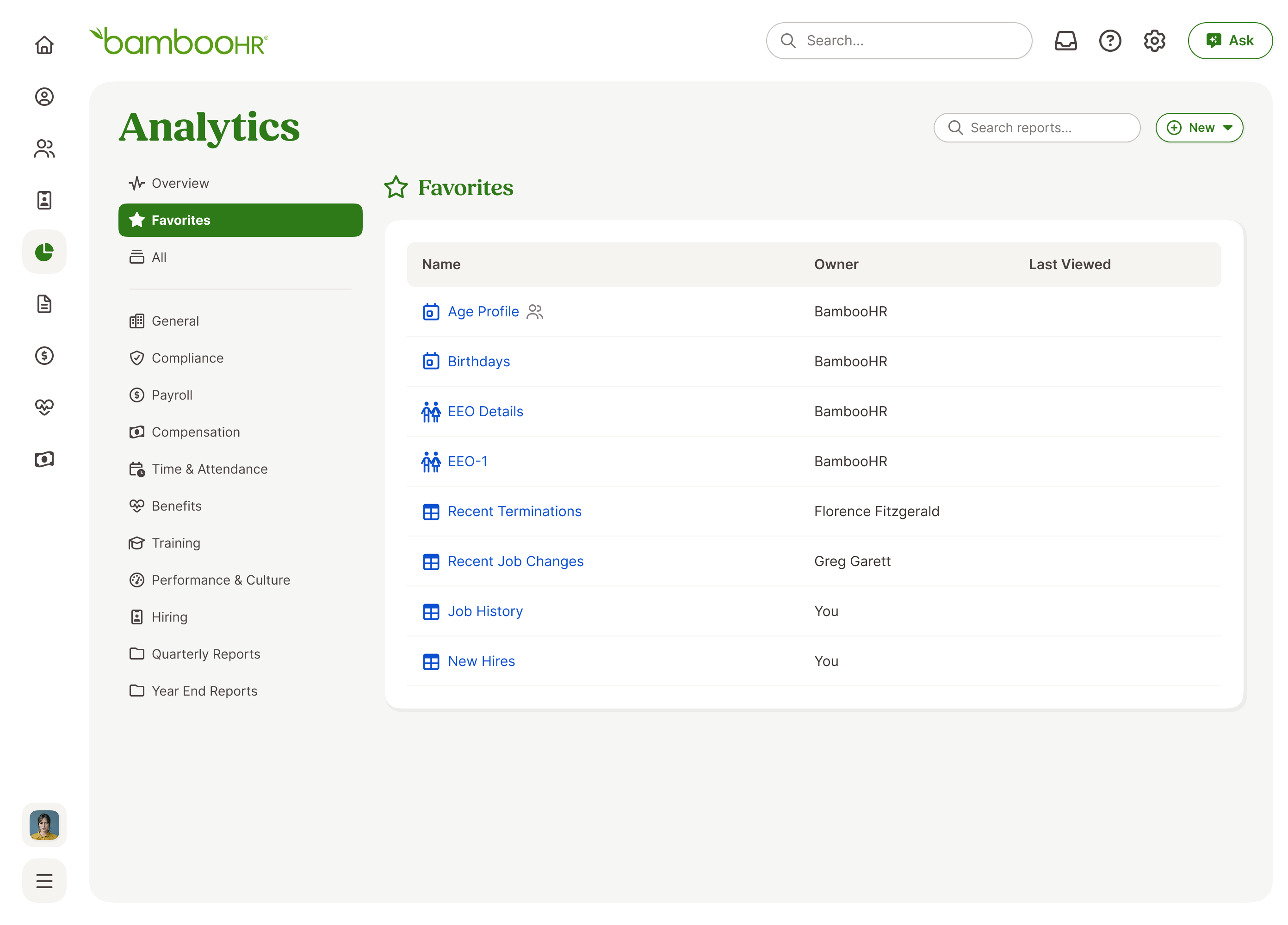Click the Search reports field
This screenshot has height=925, width=1288.
coord(1036,128)
